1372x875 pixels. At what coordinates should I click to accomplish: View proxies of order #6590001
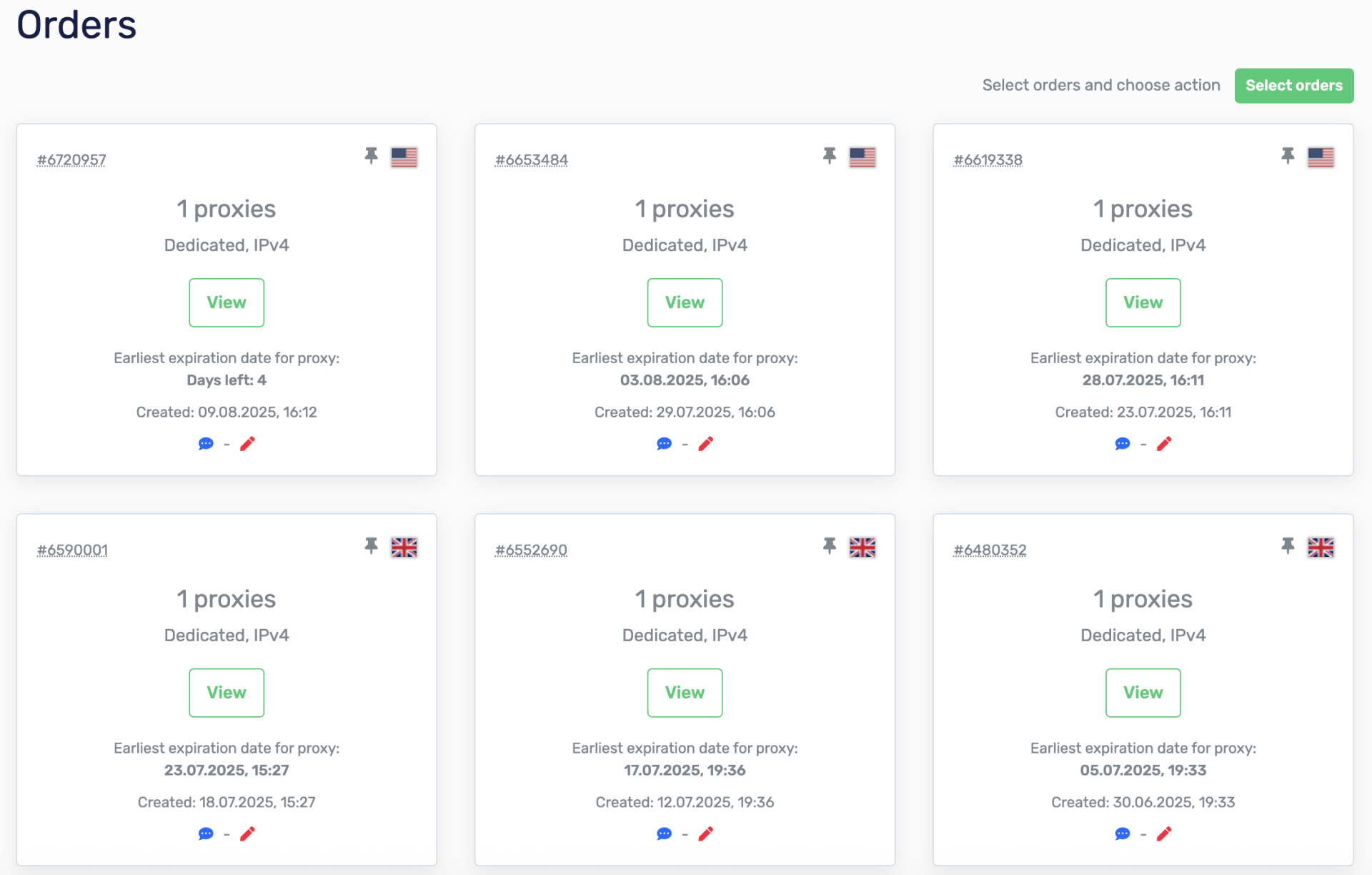[227, 693]
